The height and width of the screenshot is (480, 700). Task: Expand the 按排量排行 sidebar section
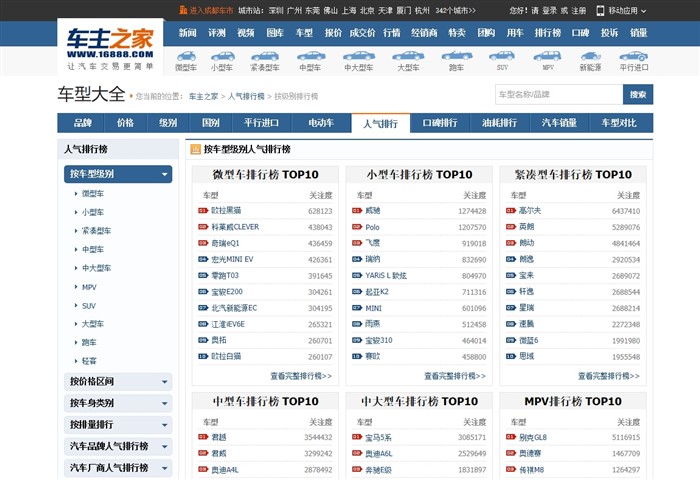[118, 425]
